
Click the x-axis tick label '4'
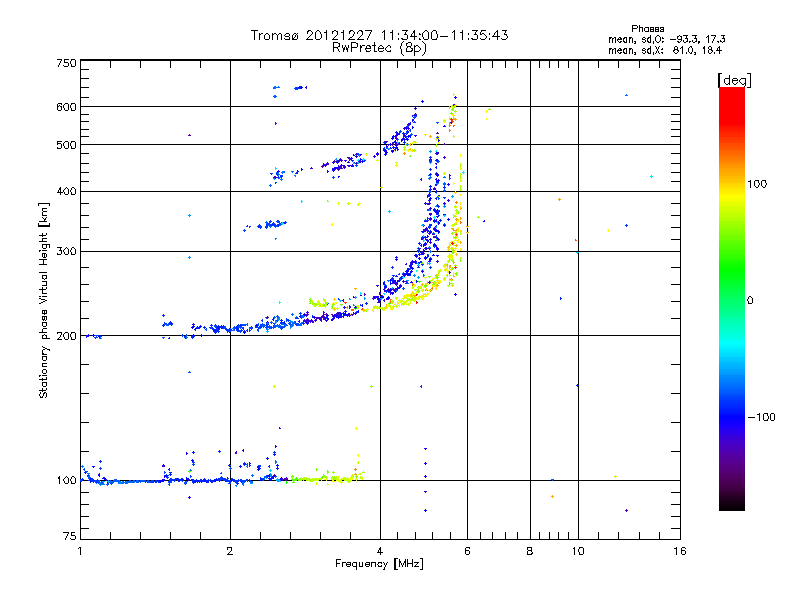click(x=380, y=551)
